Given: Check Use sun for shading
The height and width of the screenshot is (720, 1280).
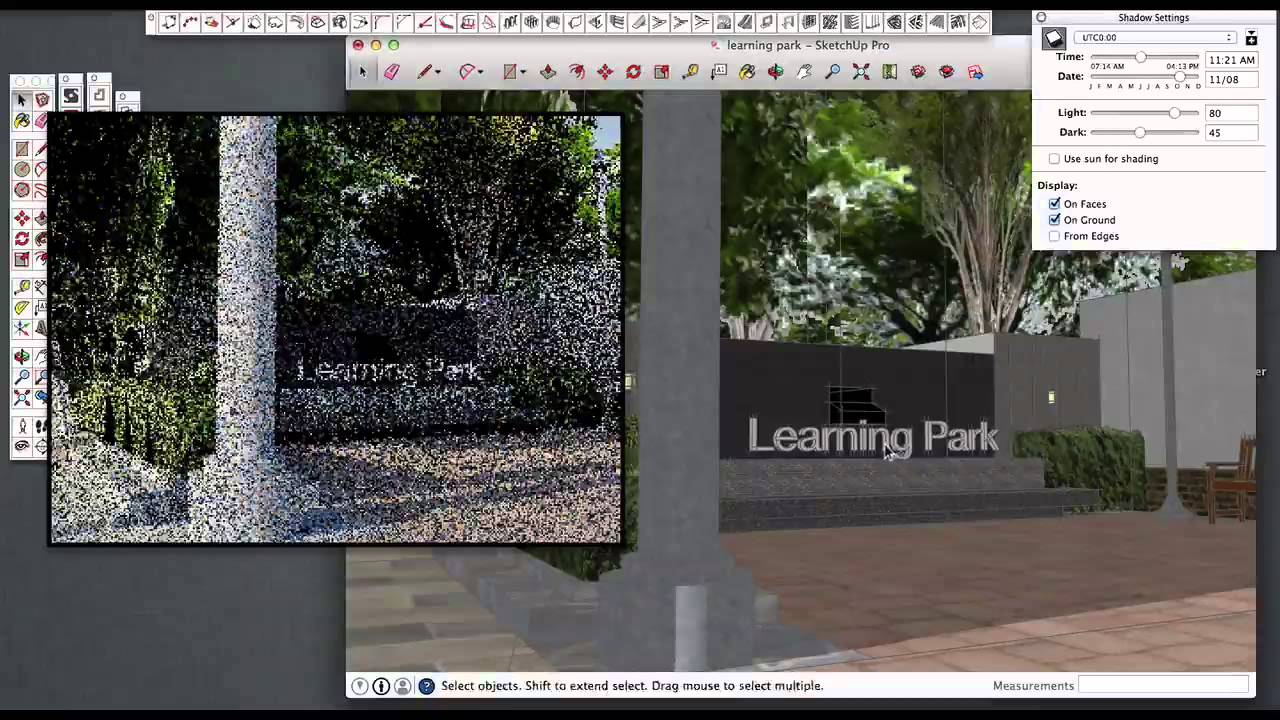Looking at the screenshot, I should point(1054,158).
